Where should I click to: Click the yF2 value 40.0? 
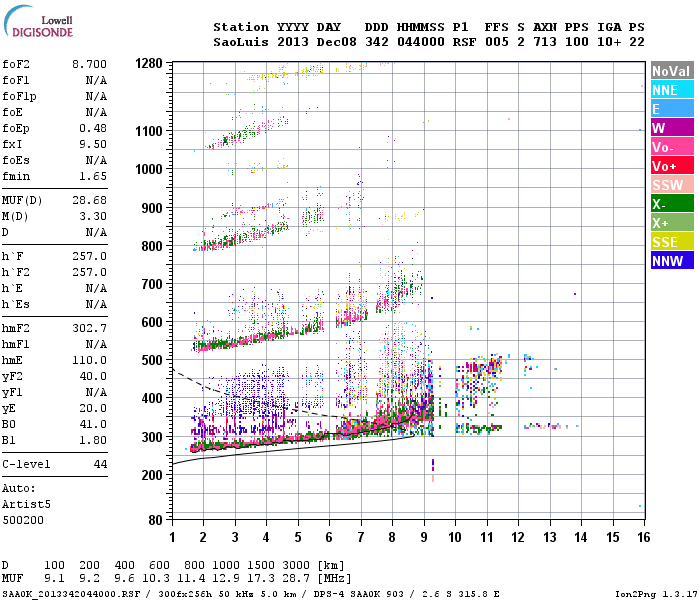[x=93, y=376]
